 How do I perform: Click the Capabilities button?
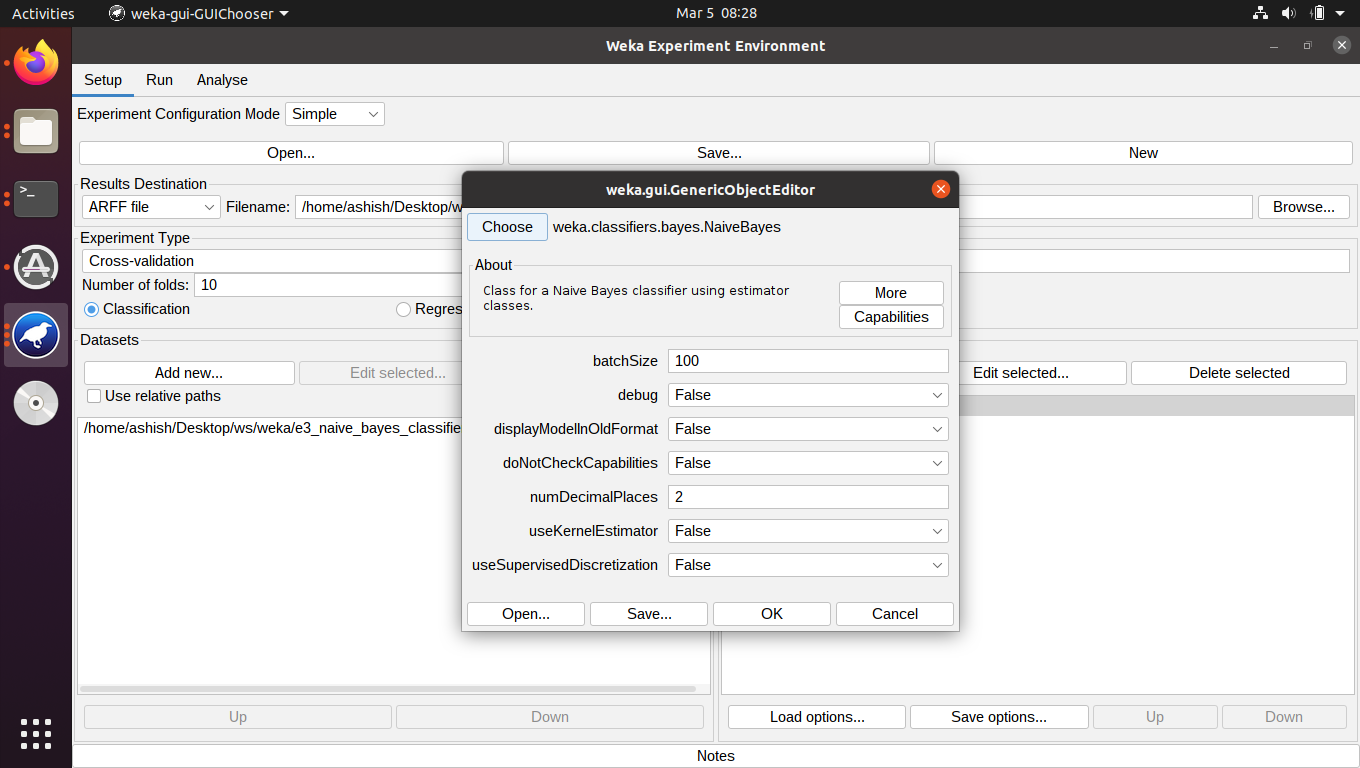891,317
